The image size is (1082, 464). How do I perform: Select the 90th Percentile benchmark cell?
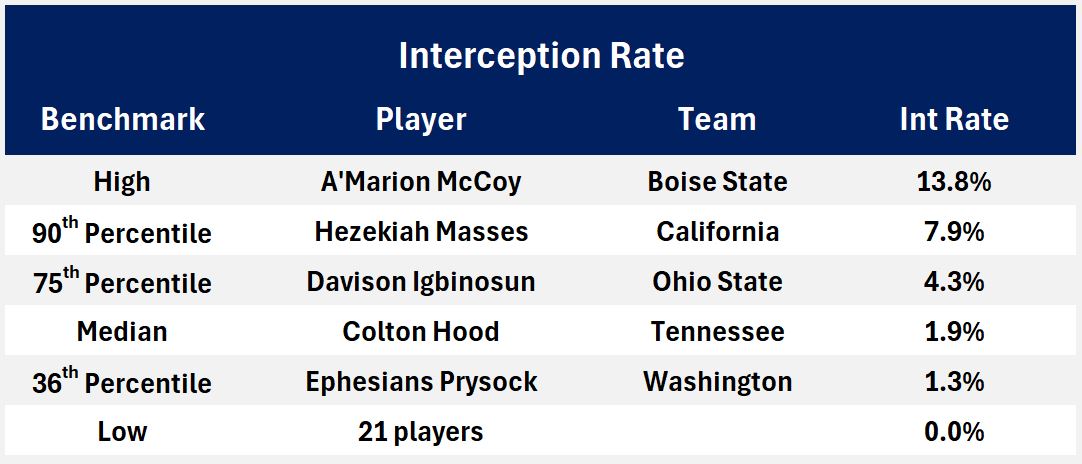122,233
